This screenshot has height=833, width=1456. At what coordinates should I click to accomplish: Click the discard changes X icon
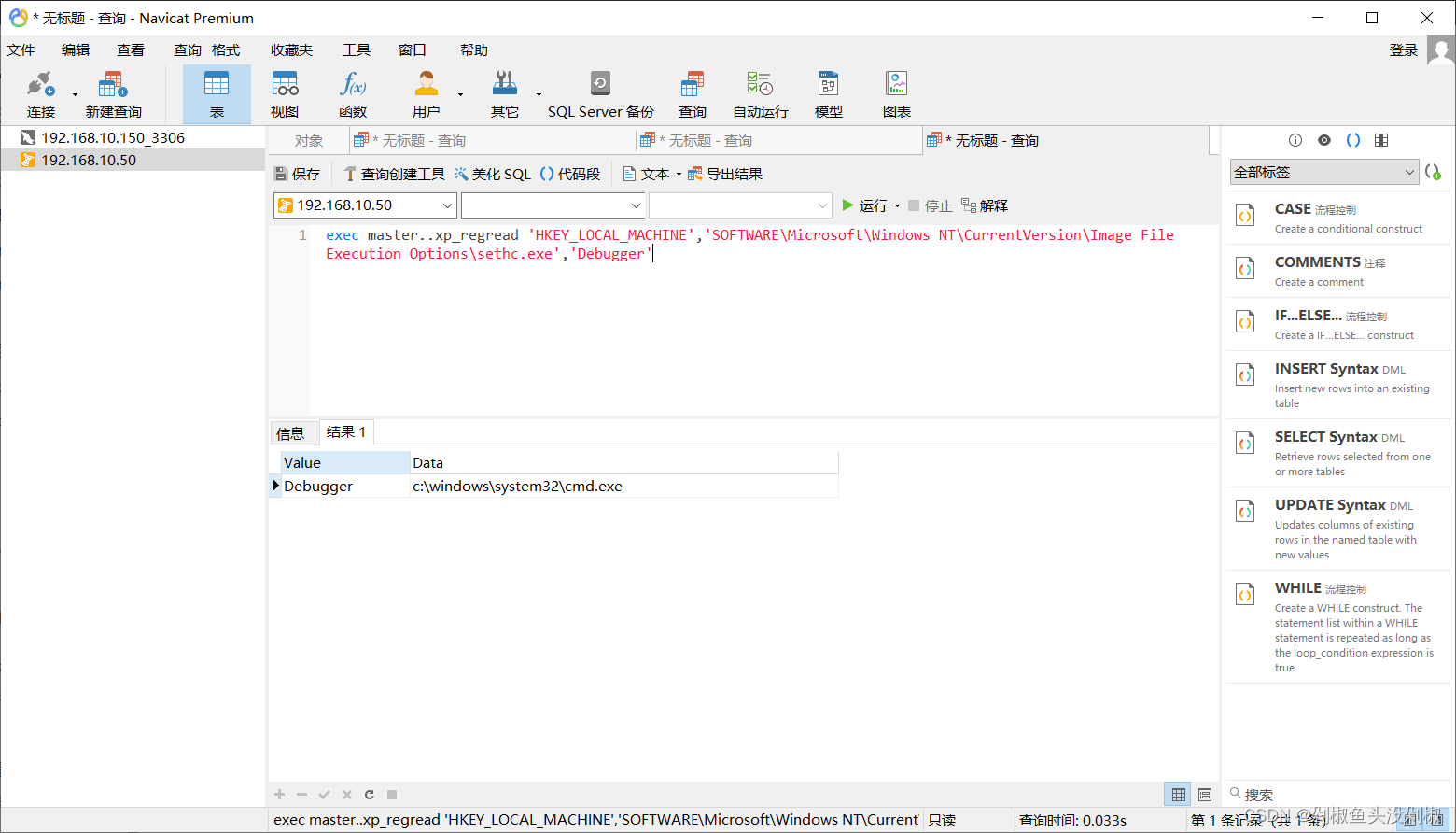coord(347,795)
